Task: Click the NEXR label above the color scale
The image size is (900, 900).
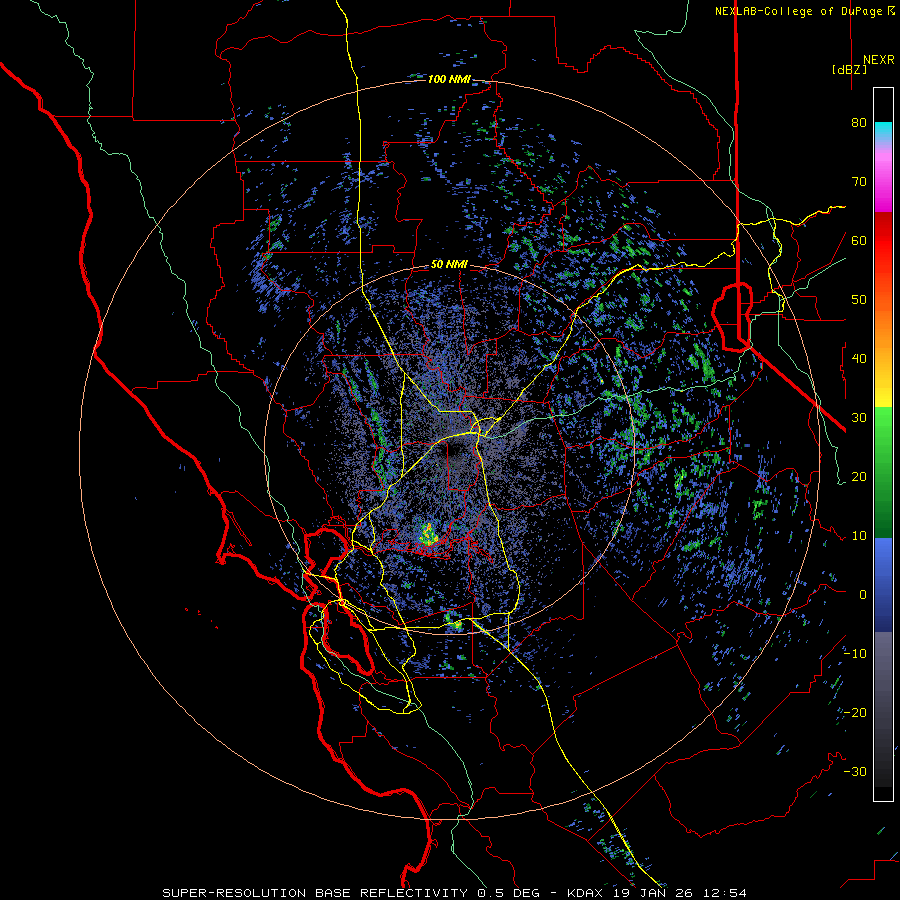Action: [x=878, y=60]
